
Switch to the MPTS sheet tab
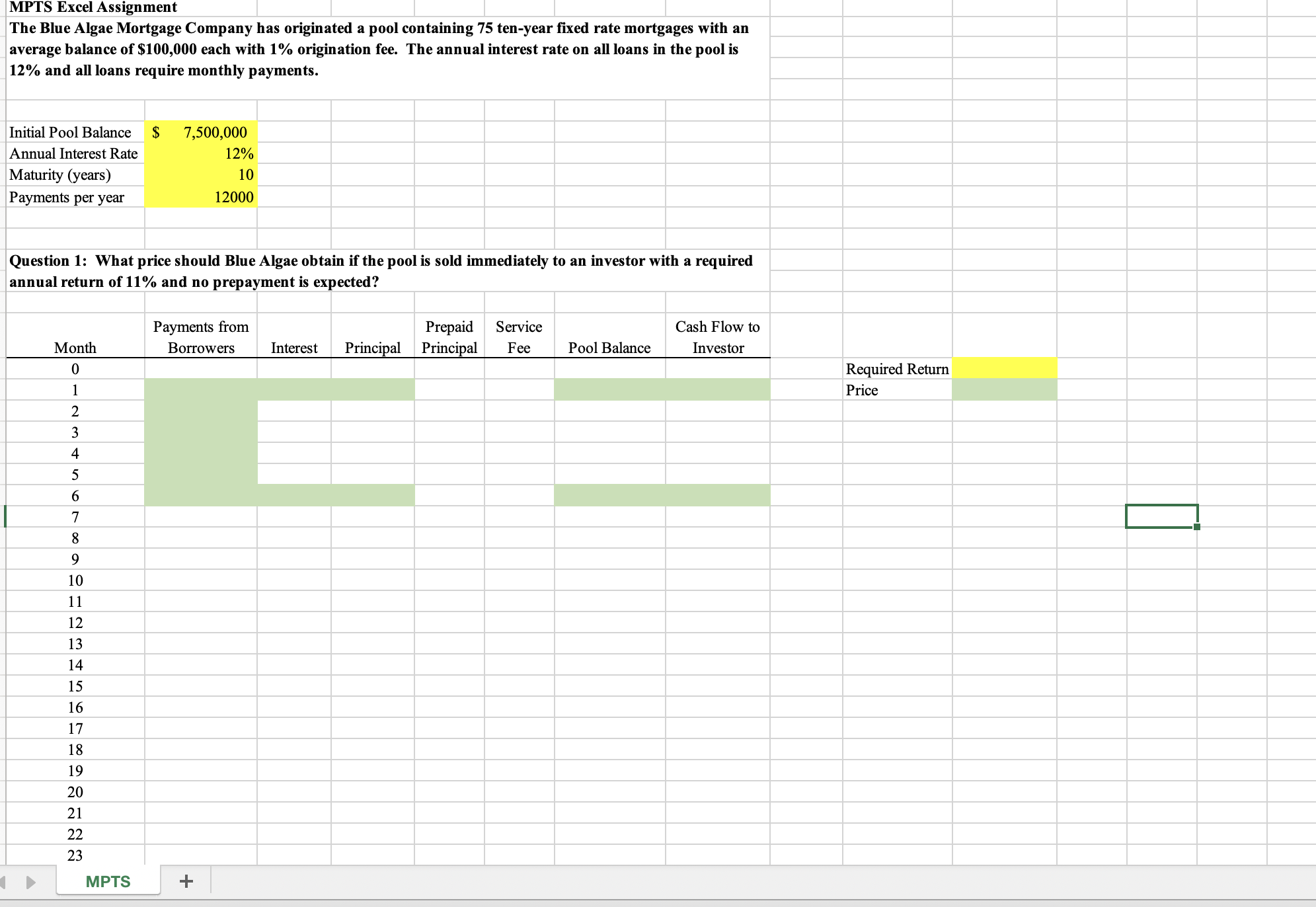pyautogui.click(x=108, y=881)
